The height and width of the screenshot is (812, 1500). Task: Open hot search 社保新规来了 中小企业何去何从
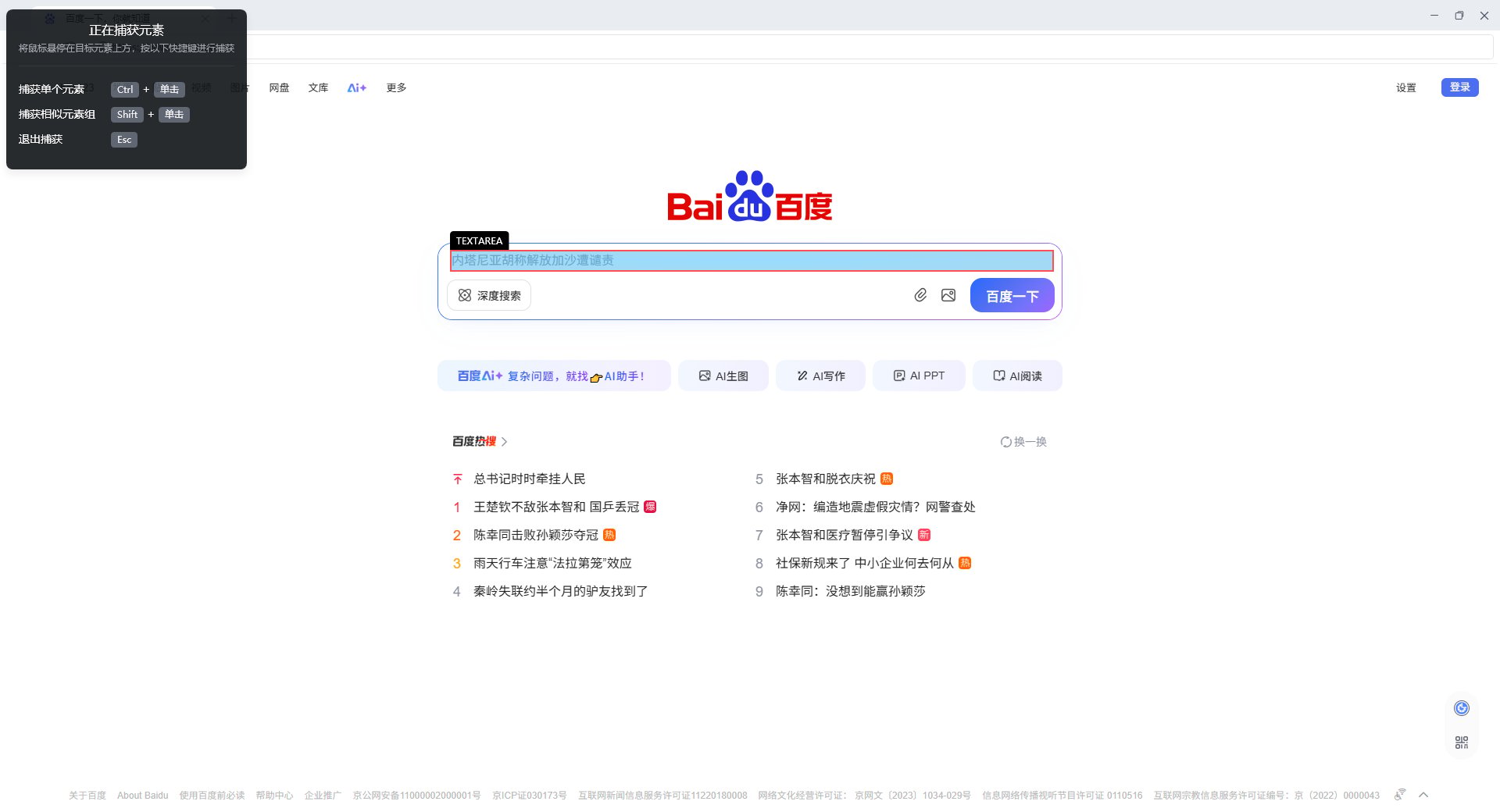(x=865, y=563)
